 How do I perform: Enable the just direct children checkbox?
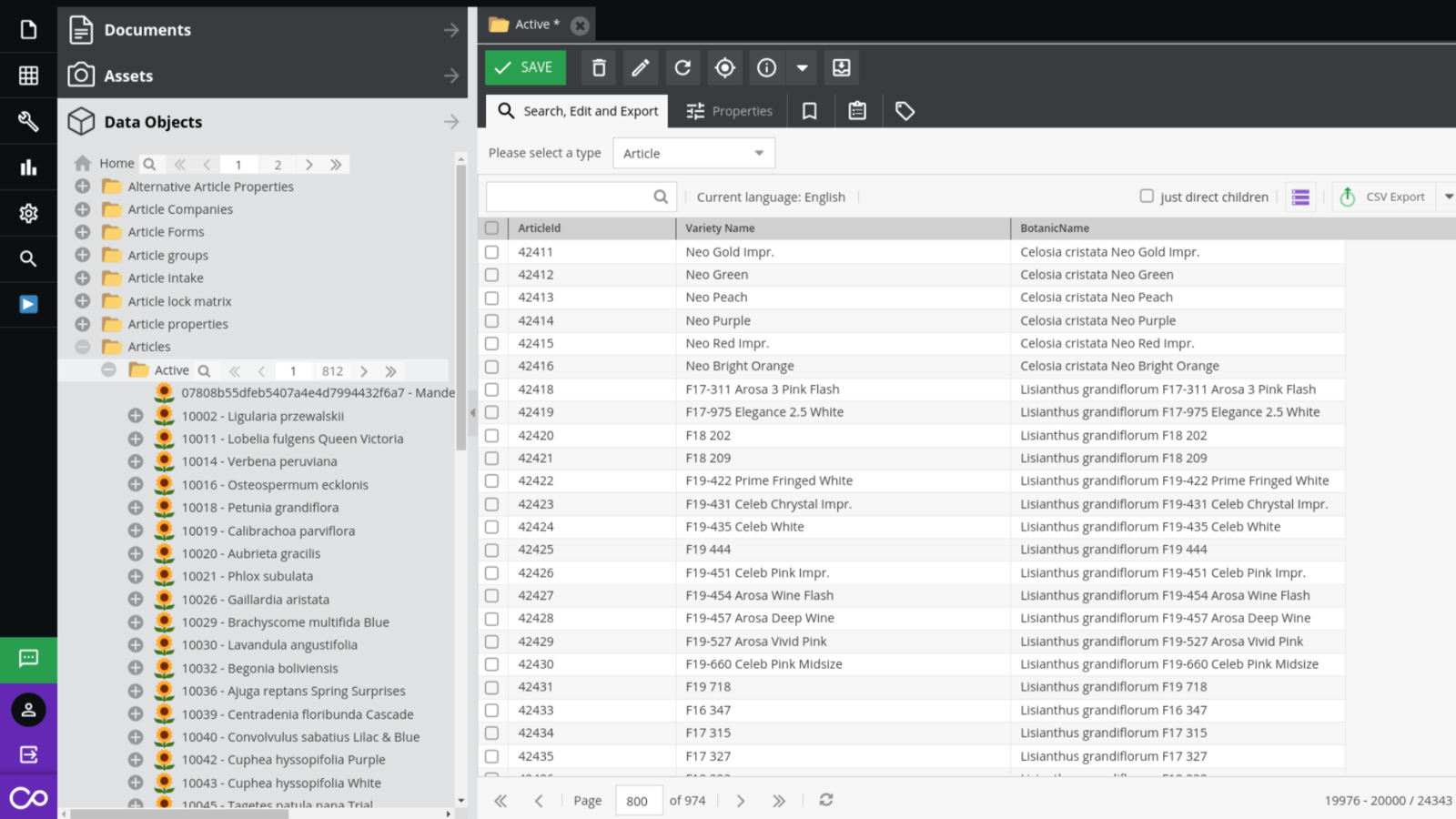pyautogui.click(x=1147, y=196)
